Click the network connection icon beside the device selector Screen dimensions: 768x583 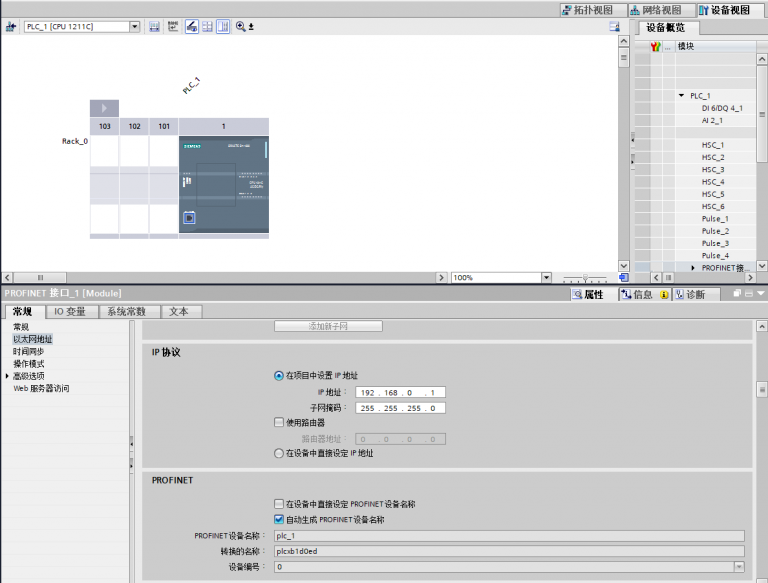pos(11,26)
